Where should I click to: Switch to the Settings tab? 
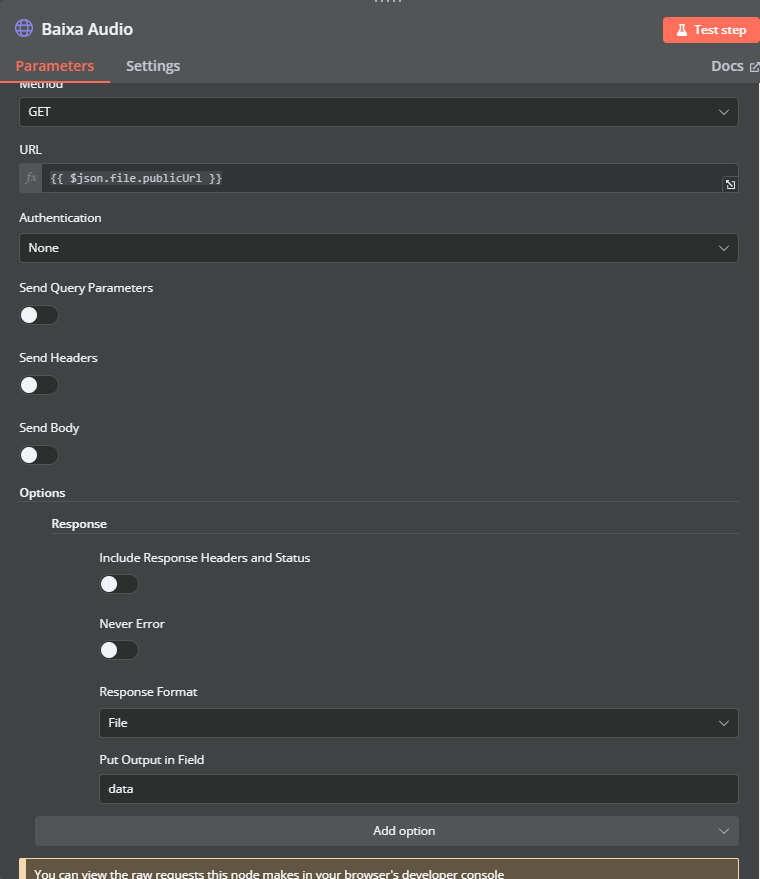click(153, 66)
